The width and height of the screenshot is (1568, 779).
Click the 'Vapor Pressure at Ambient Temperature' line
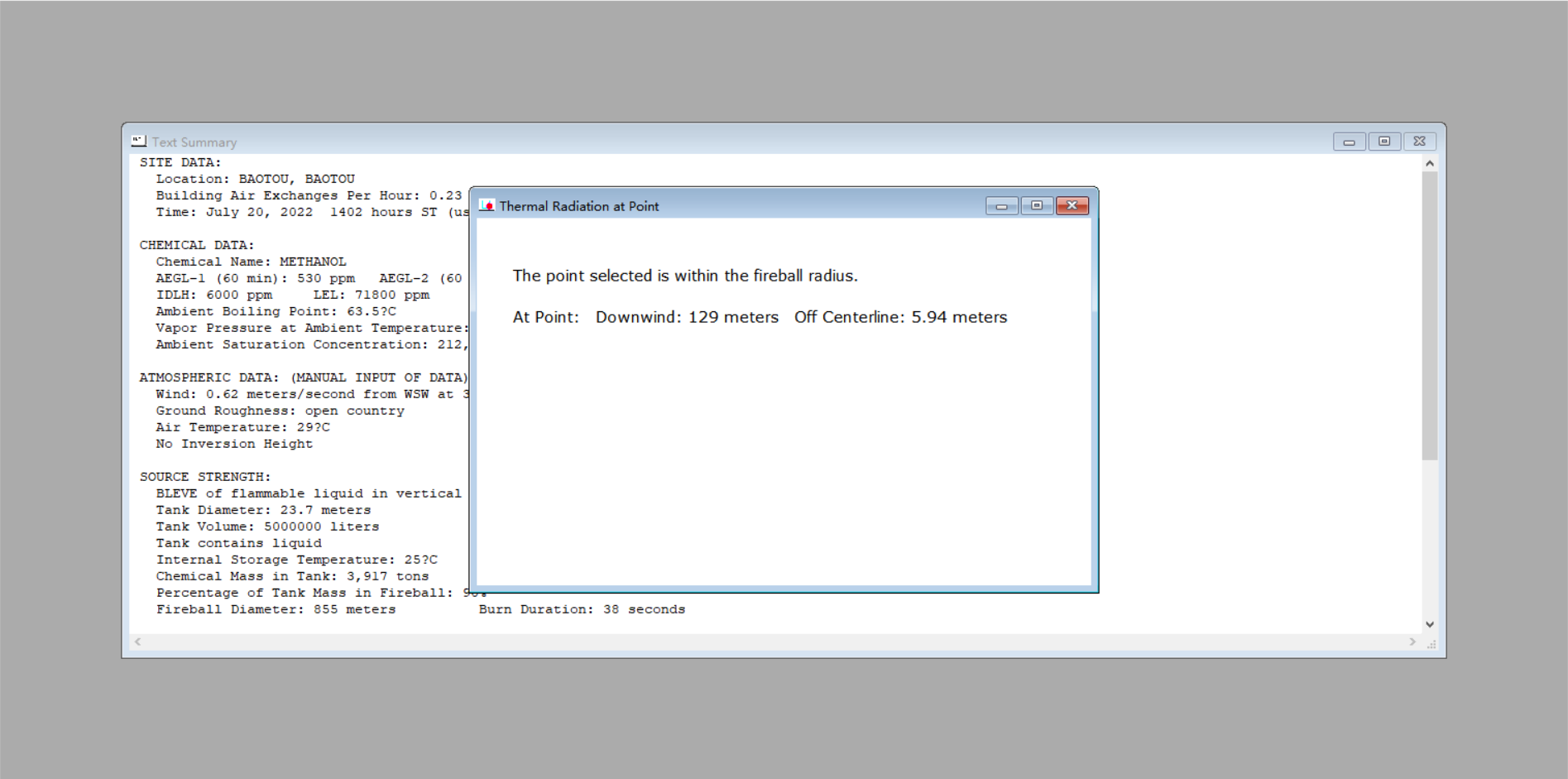pos(312,328)
